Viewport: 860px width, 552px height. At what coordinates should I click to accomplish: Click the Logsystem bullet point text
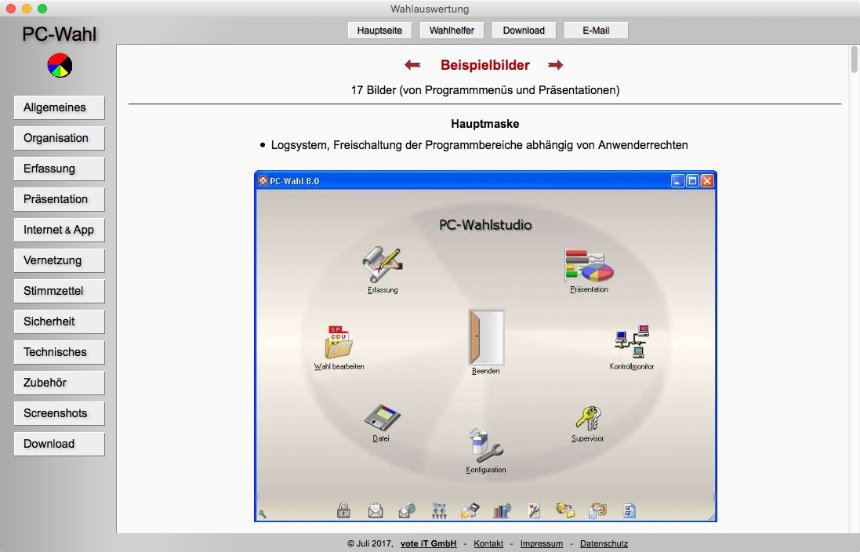point(479,145)
